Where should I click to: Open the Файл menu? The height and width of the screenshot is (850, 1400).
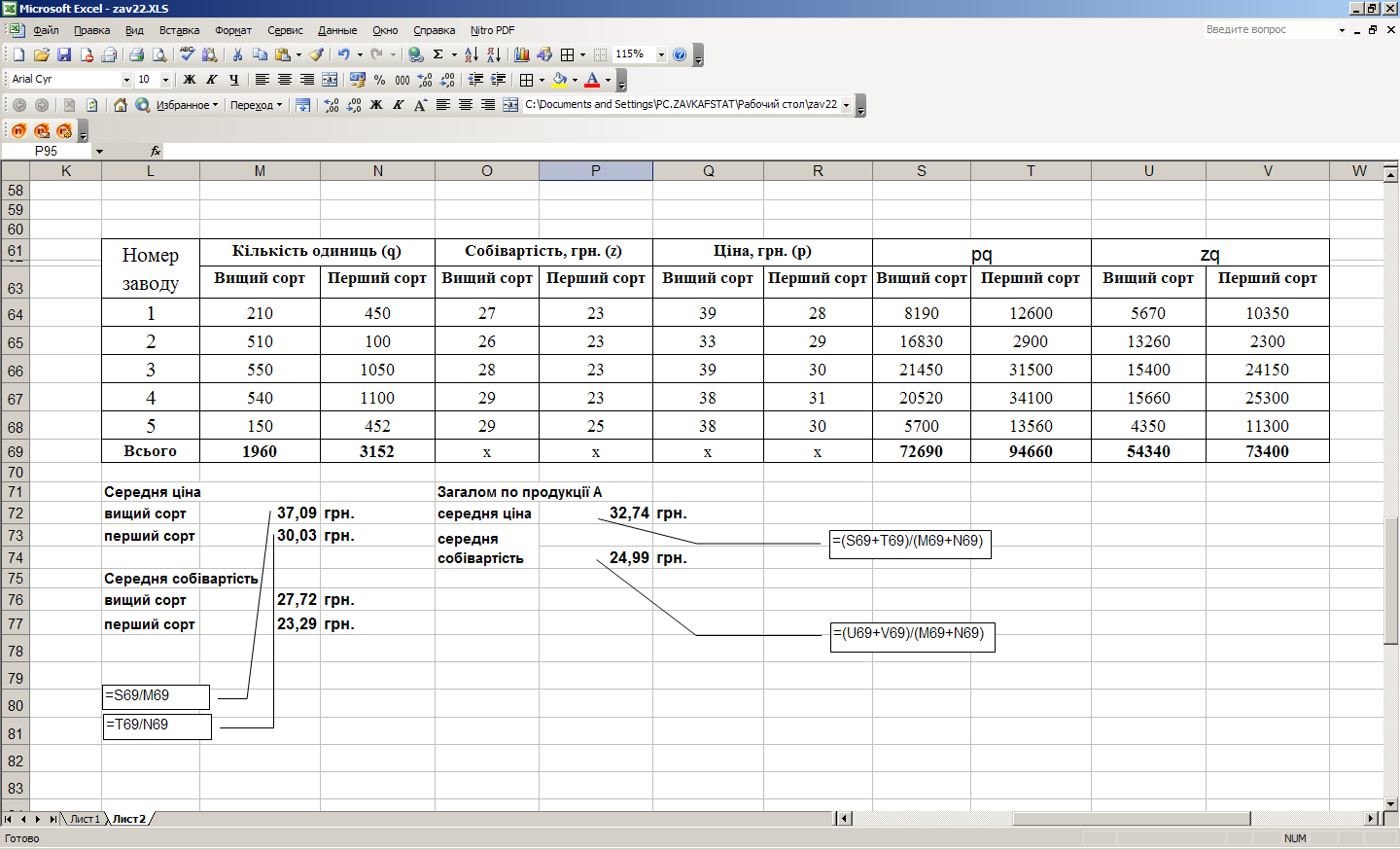point(46,30)
